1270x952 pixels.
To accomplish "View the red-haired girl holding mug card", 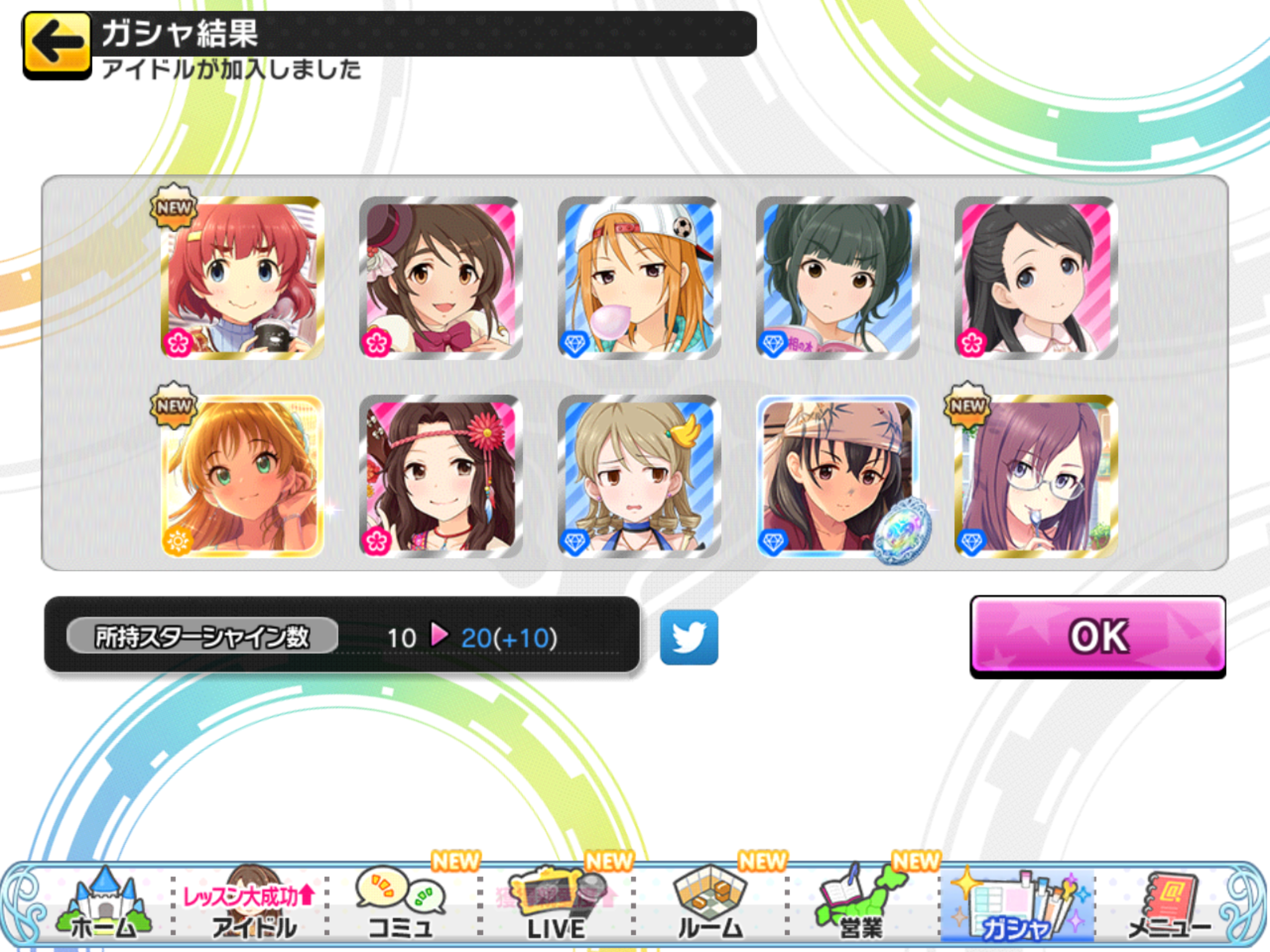I will click(x=242, y=278).
